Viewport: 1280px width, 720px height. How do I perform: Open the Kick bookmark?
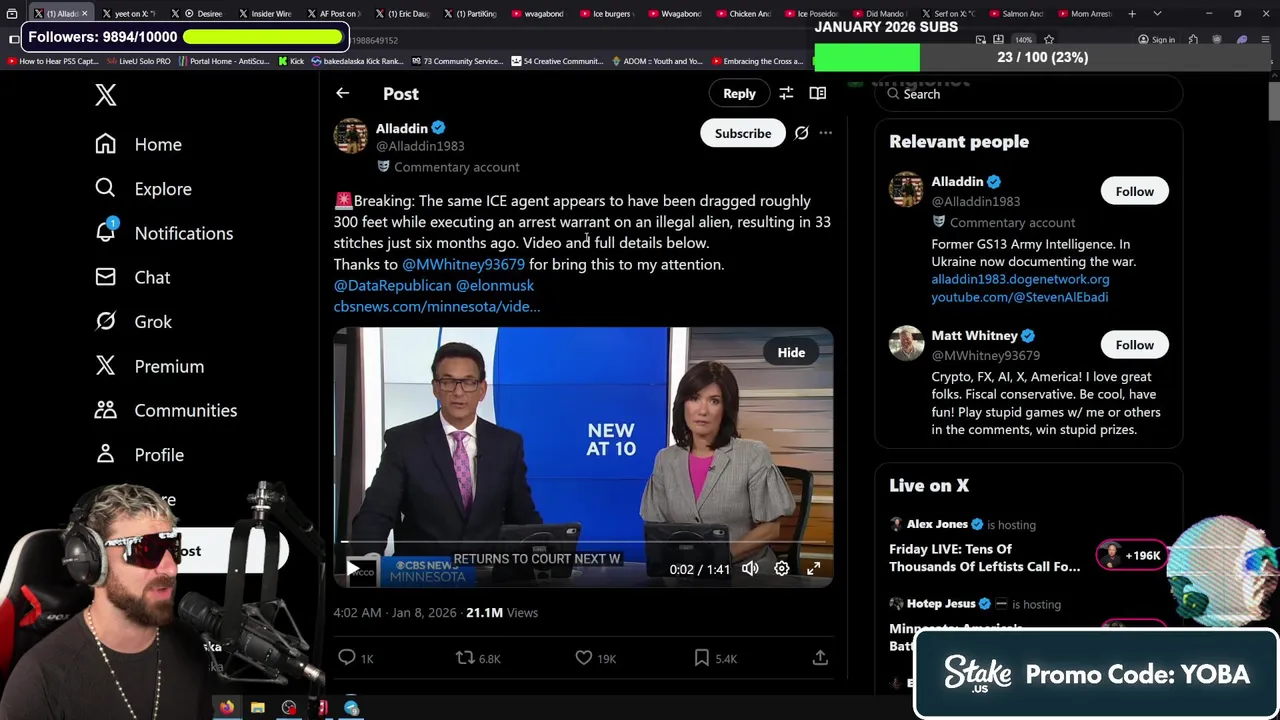(290, 61)
